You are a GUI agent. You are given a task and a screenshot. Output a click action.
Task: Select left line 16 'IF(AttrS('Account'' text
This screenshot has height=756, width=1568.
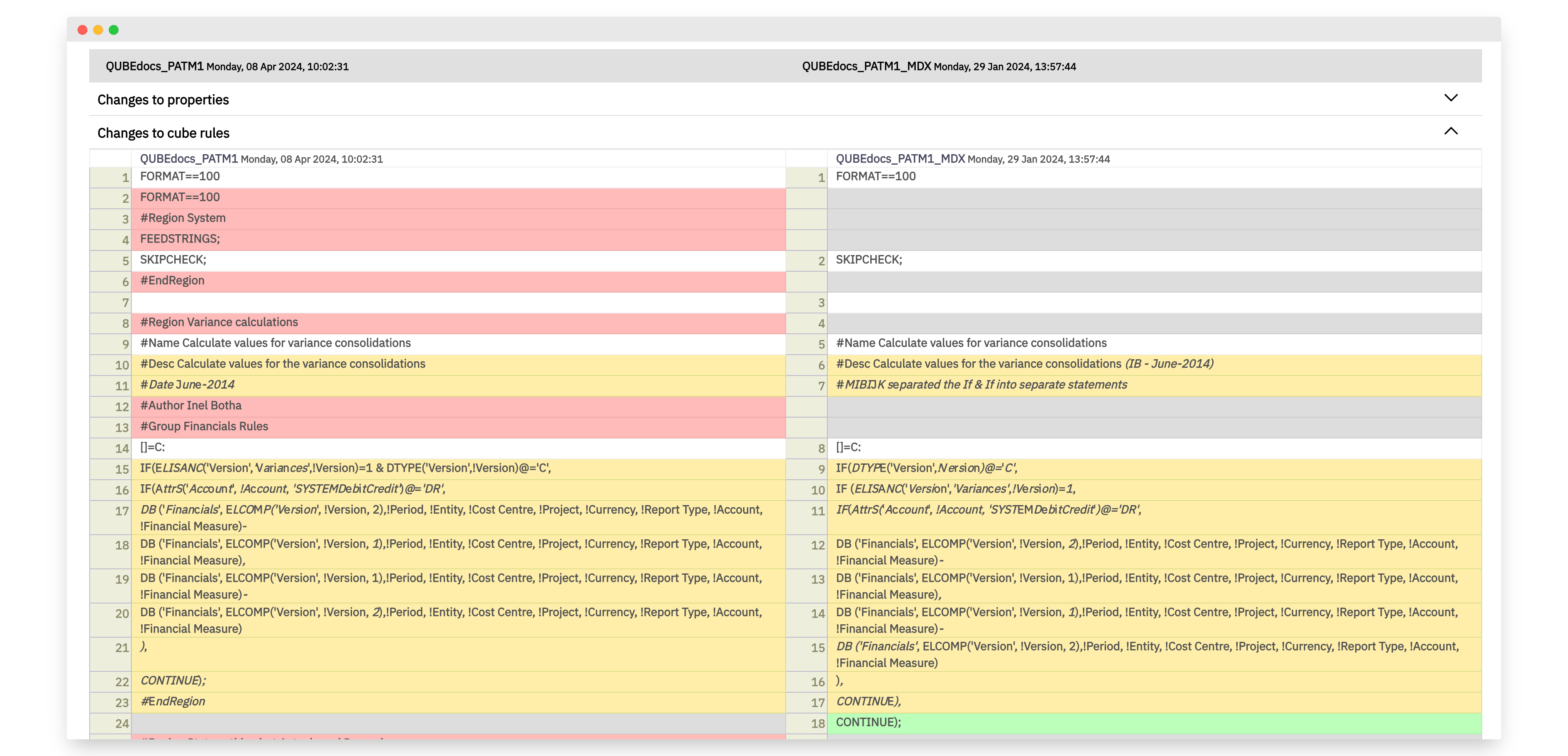tap(292, 489)
